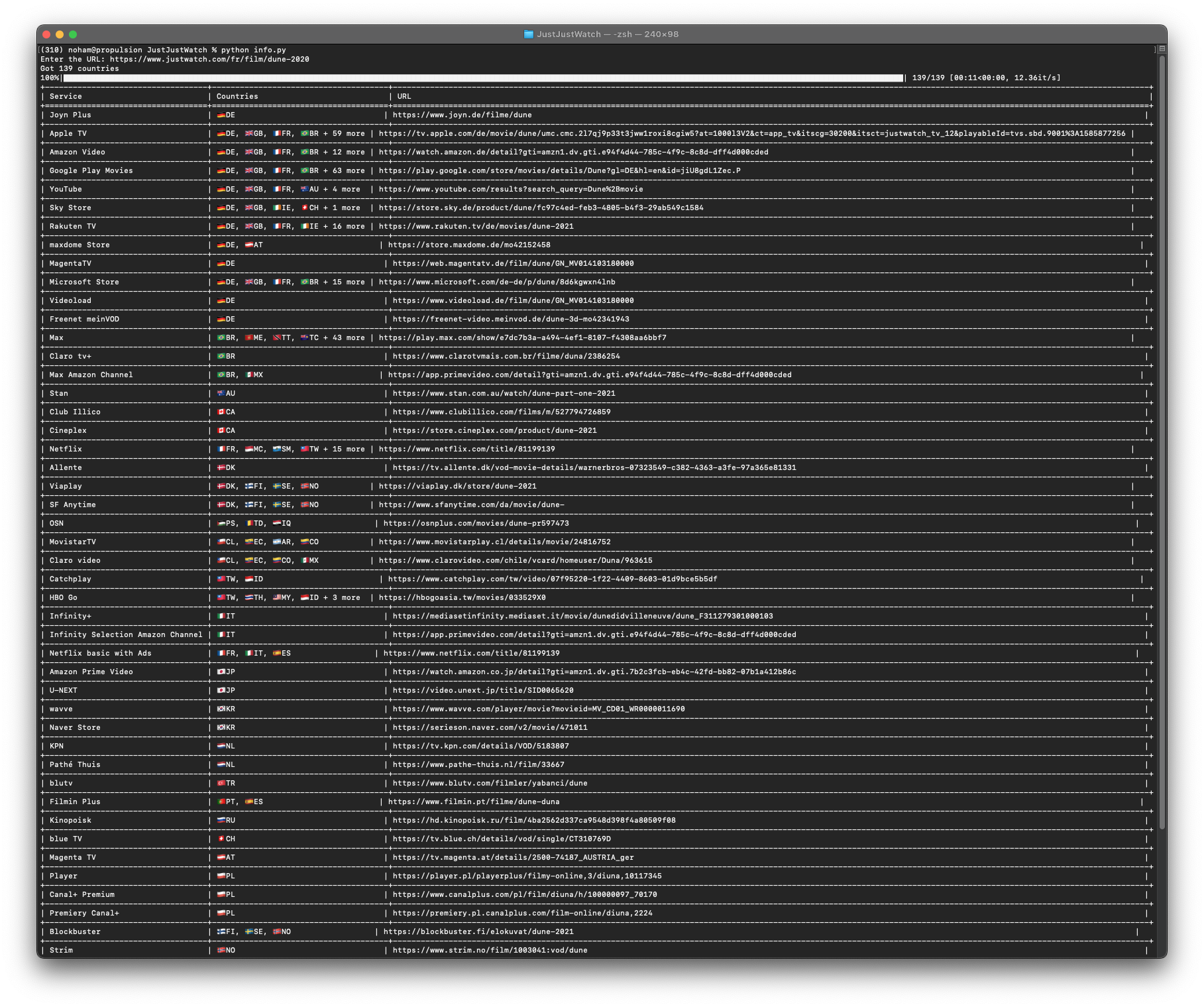
Task: Click the Canada flag beside Club Illico
Action: [221, 412]
